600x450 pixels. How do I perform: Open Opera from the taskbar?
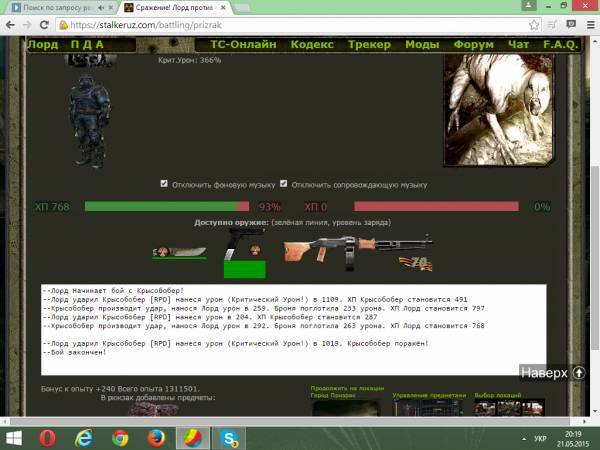(x=47, y=438)
